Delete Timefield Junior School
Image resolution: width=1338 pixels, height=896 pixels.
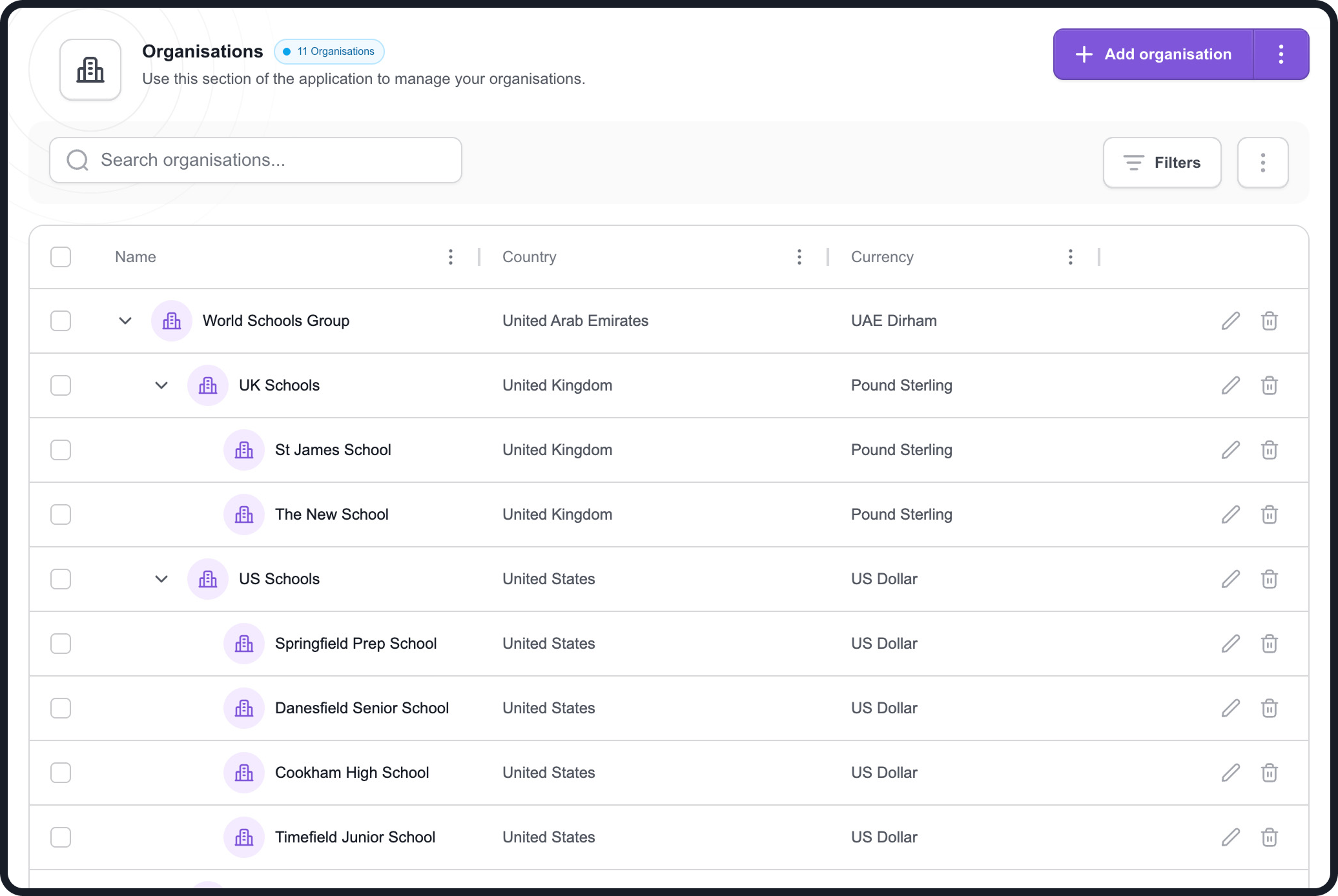[x=1270, y=837]
